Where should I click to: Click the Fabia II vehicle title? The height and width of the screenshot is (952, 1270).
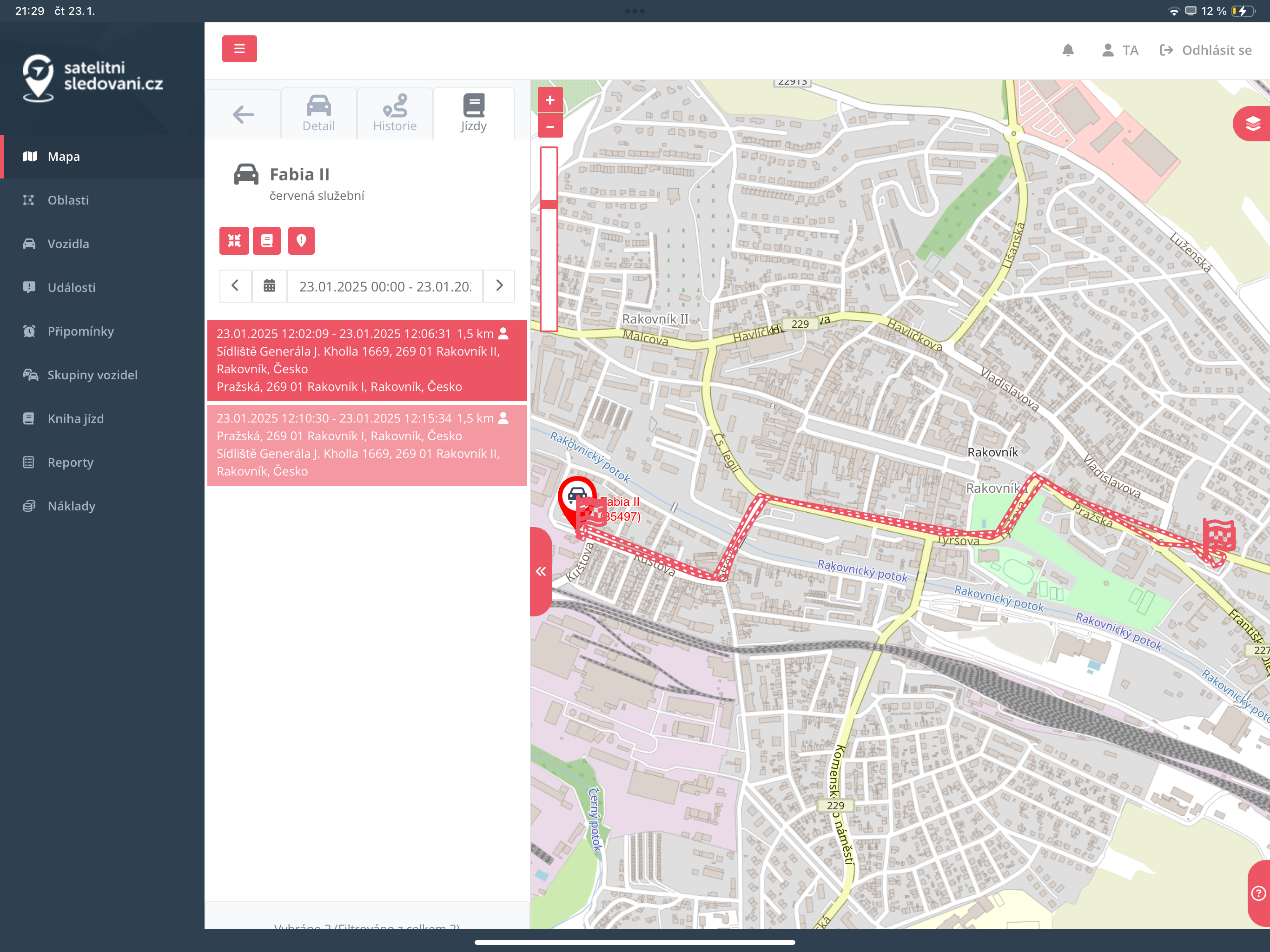(x=299, y=174)
